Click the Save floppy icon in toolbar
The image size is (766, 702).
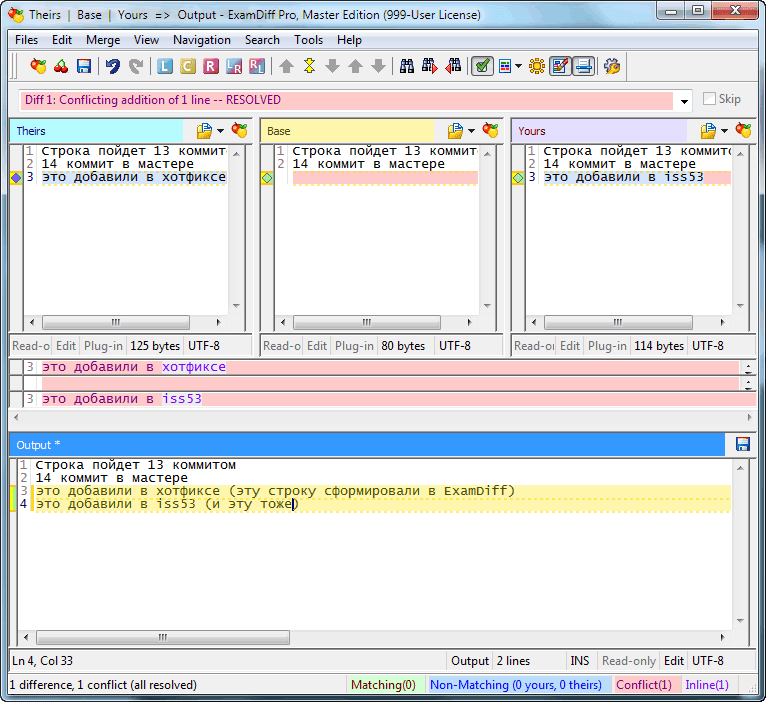84,66
